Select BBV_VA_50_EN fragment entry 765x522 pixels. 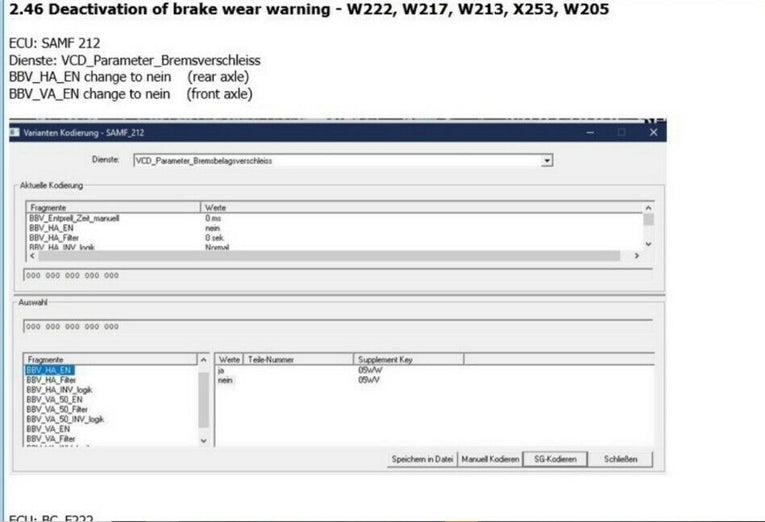53,400
